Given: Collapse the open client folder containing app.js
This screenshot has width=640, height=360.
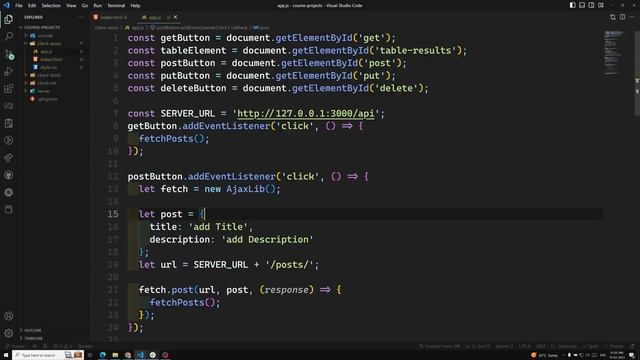Looking at the screenshot, I should [x=49, y=43].
